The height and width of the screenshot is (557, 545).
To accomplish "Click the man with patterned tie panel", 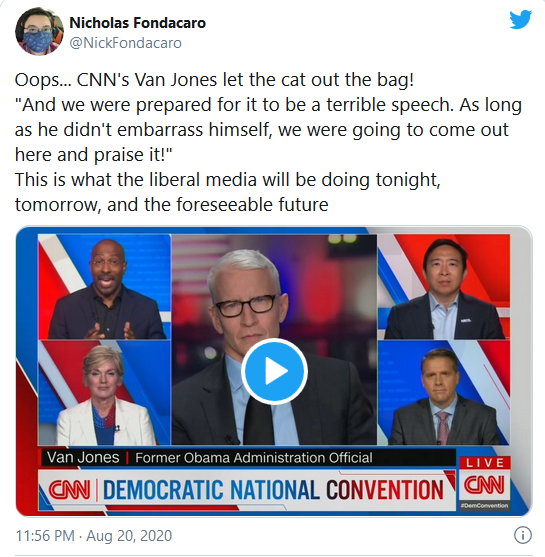I will point(444,393).
